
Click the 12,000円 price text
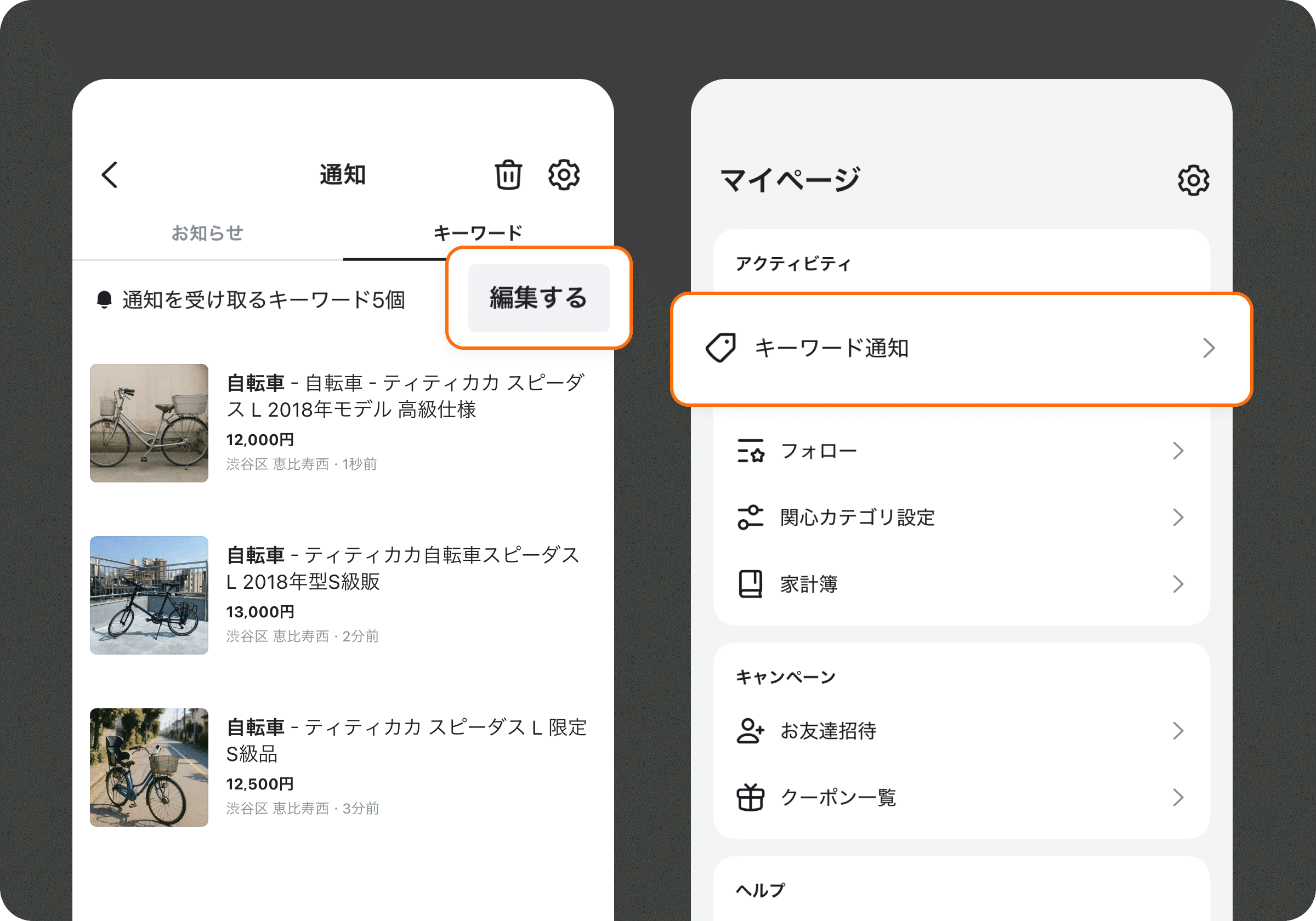(x=260, y=440)
